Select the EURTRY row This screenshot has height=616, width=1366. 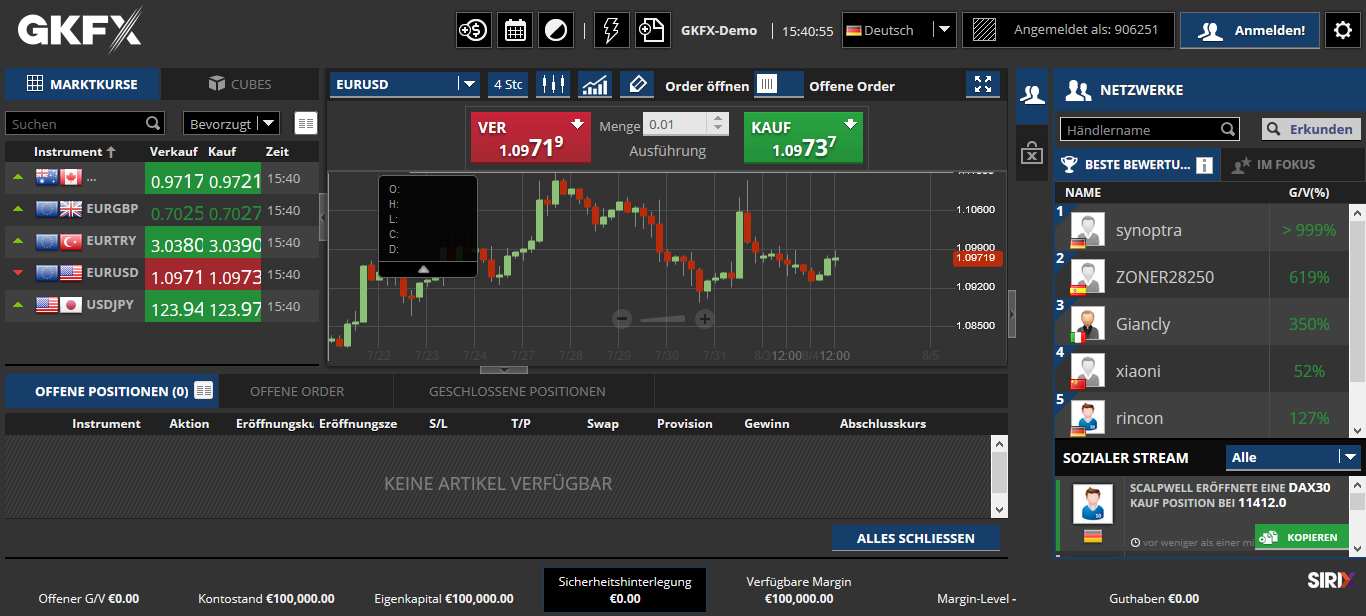[162, 242]
